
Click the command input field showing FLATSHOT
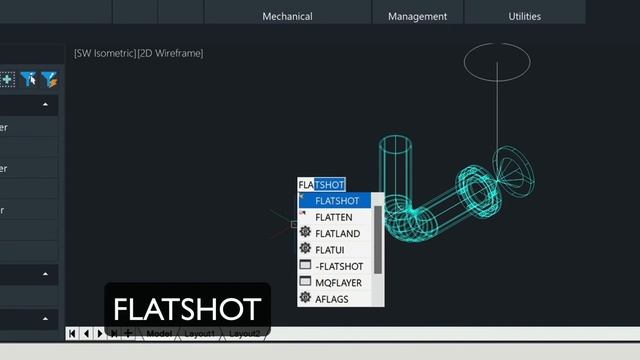[x=322, y=185]
